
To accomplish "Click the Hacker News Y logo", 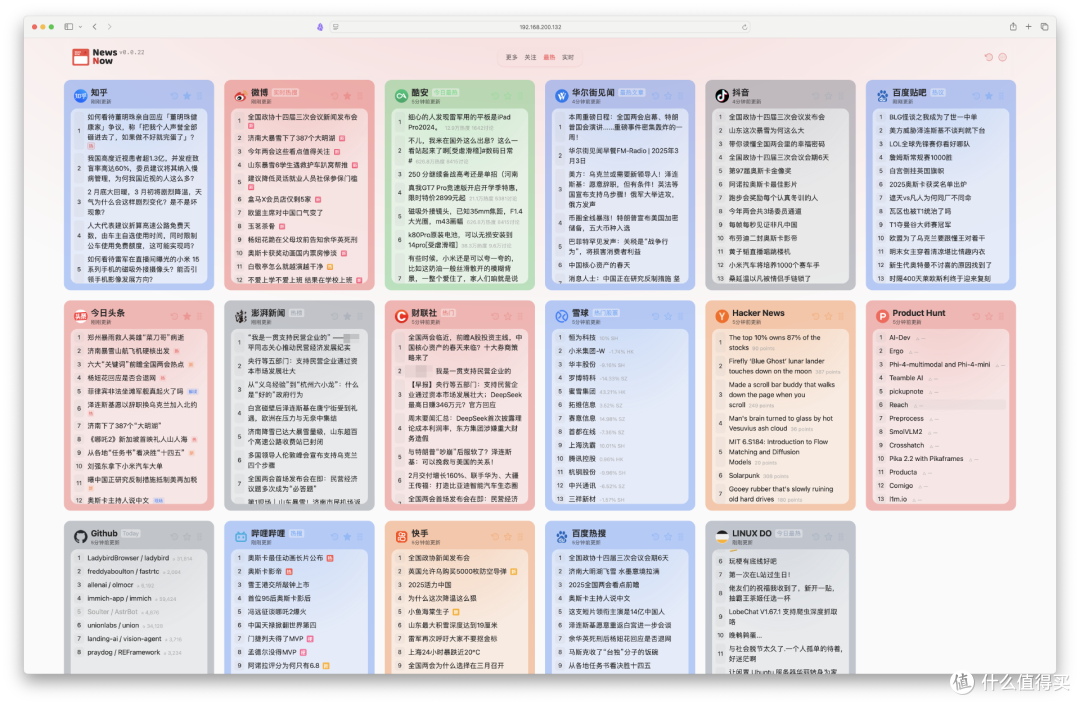I will [721, 316].
